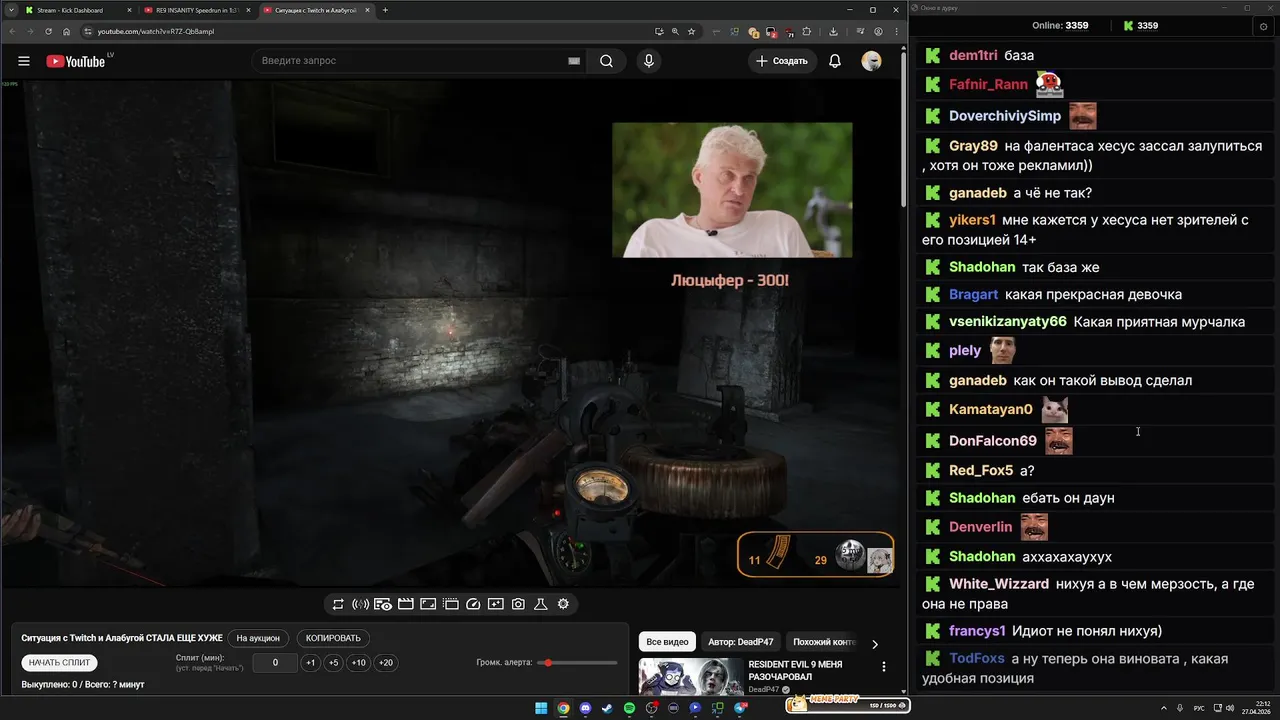
Task: Click the video filters sparkle icon
Action: click(496, 604)
